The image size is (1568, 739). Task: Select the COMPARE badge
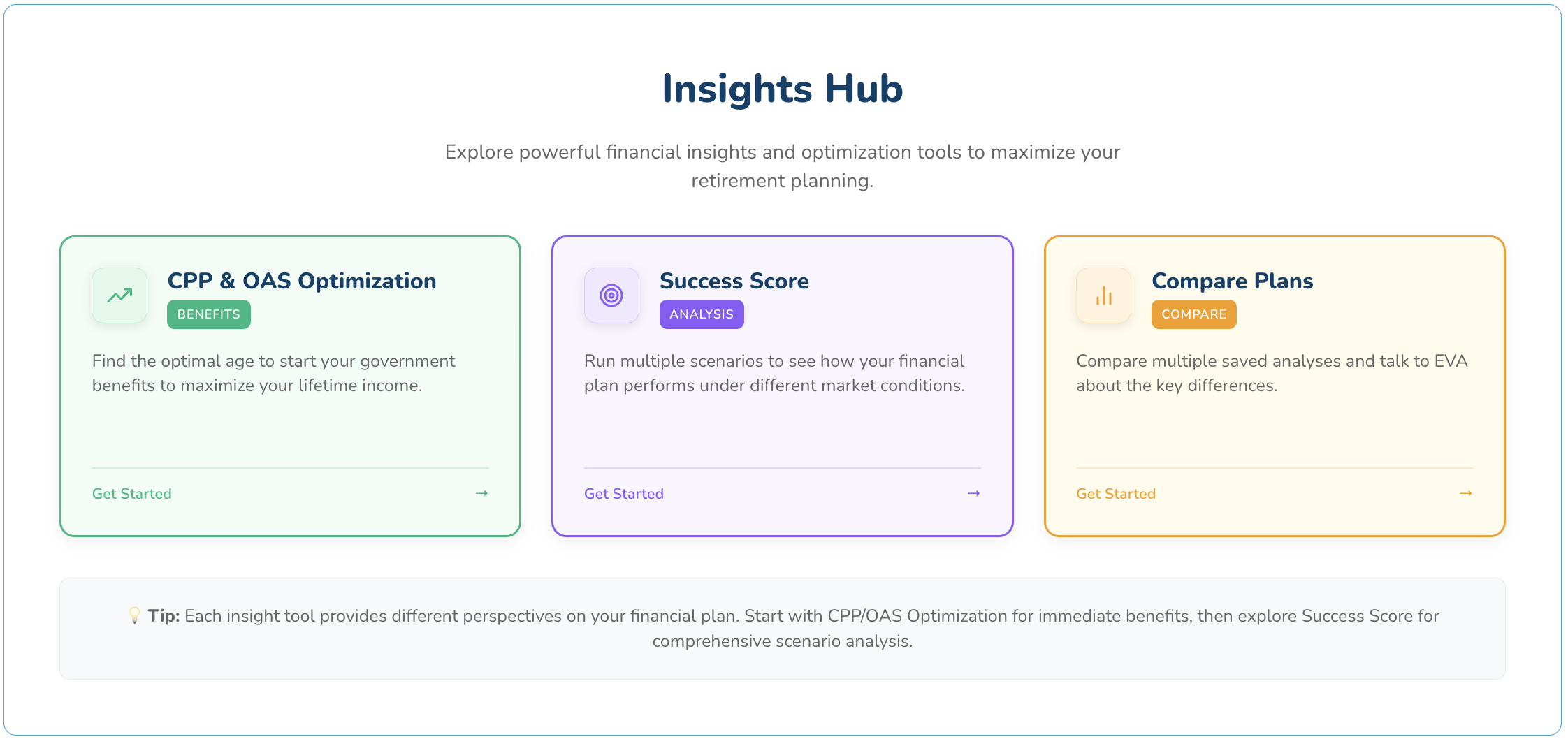pyautogui.click(x=1193, y=314)
